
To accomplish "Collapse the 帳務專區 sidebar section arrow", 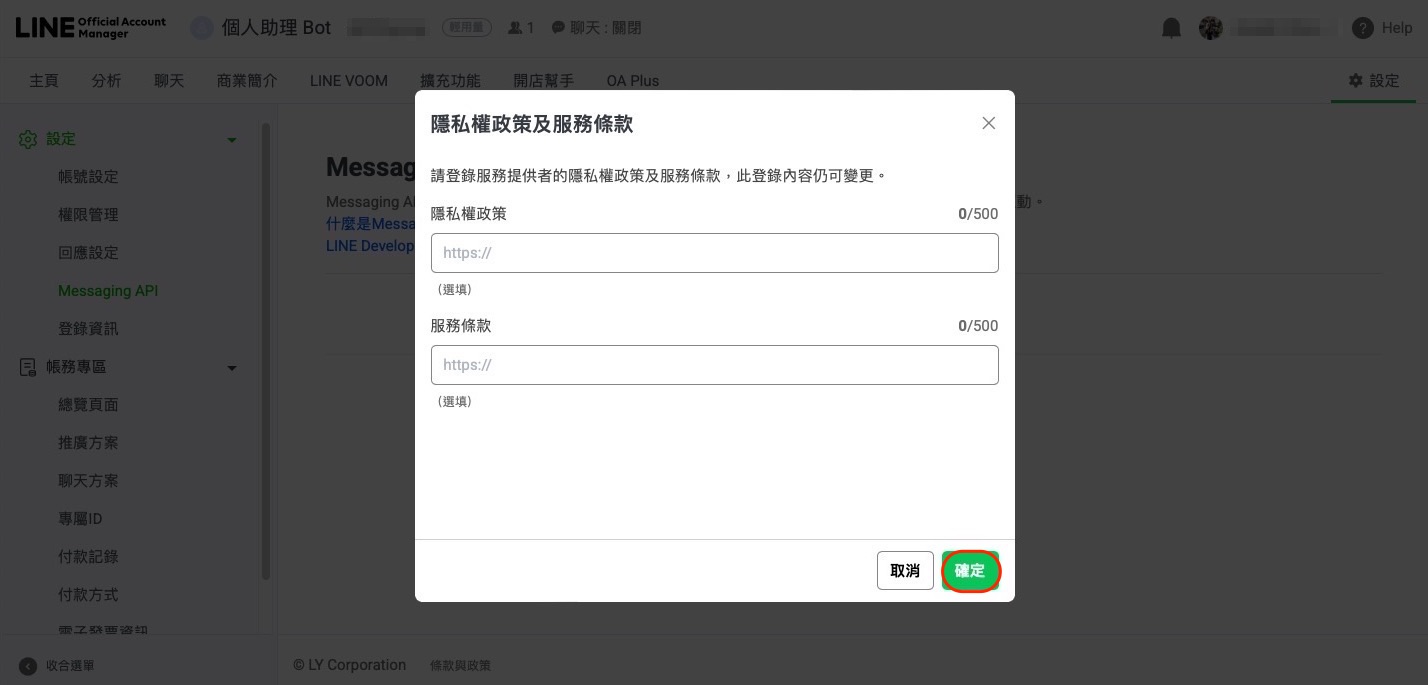I will [232, 368].
